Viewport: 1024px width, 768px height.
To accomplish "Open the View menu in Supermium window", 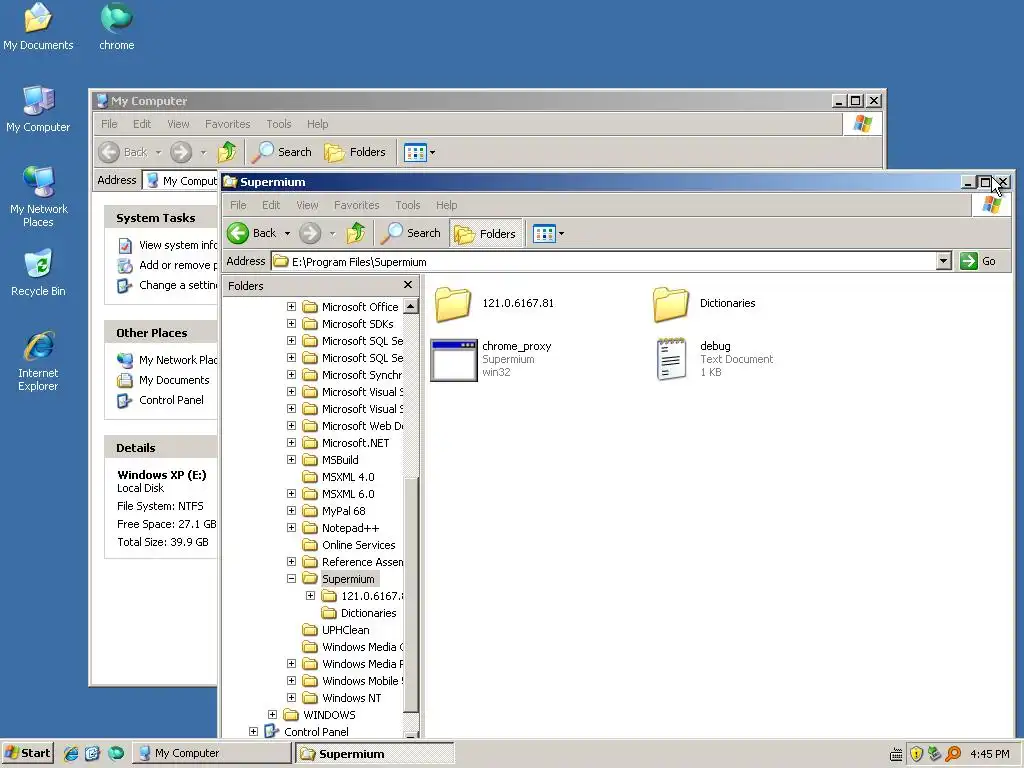I will [307, 205].
